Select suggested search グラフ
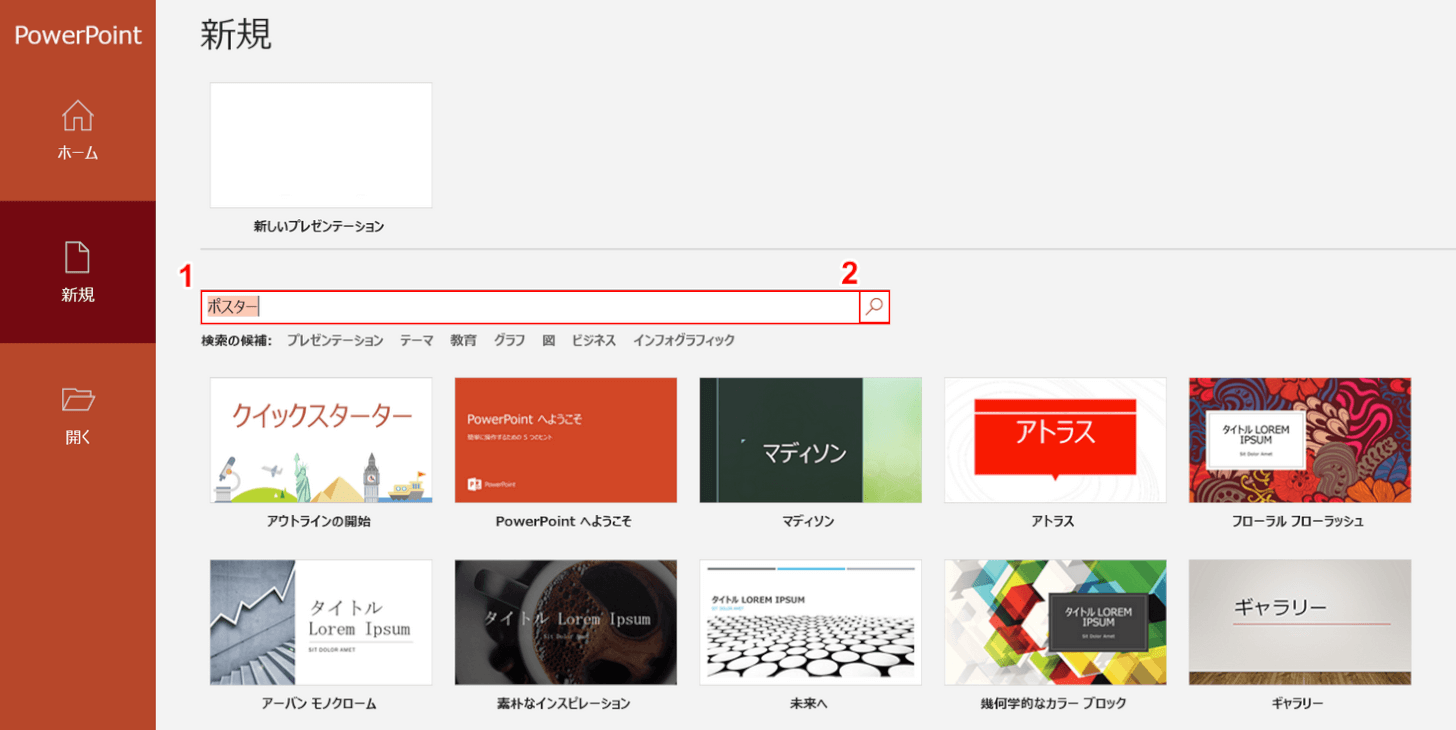This screenshot has width=1456, height=730. tap(509, 340)
